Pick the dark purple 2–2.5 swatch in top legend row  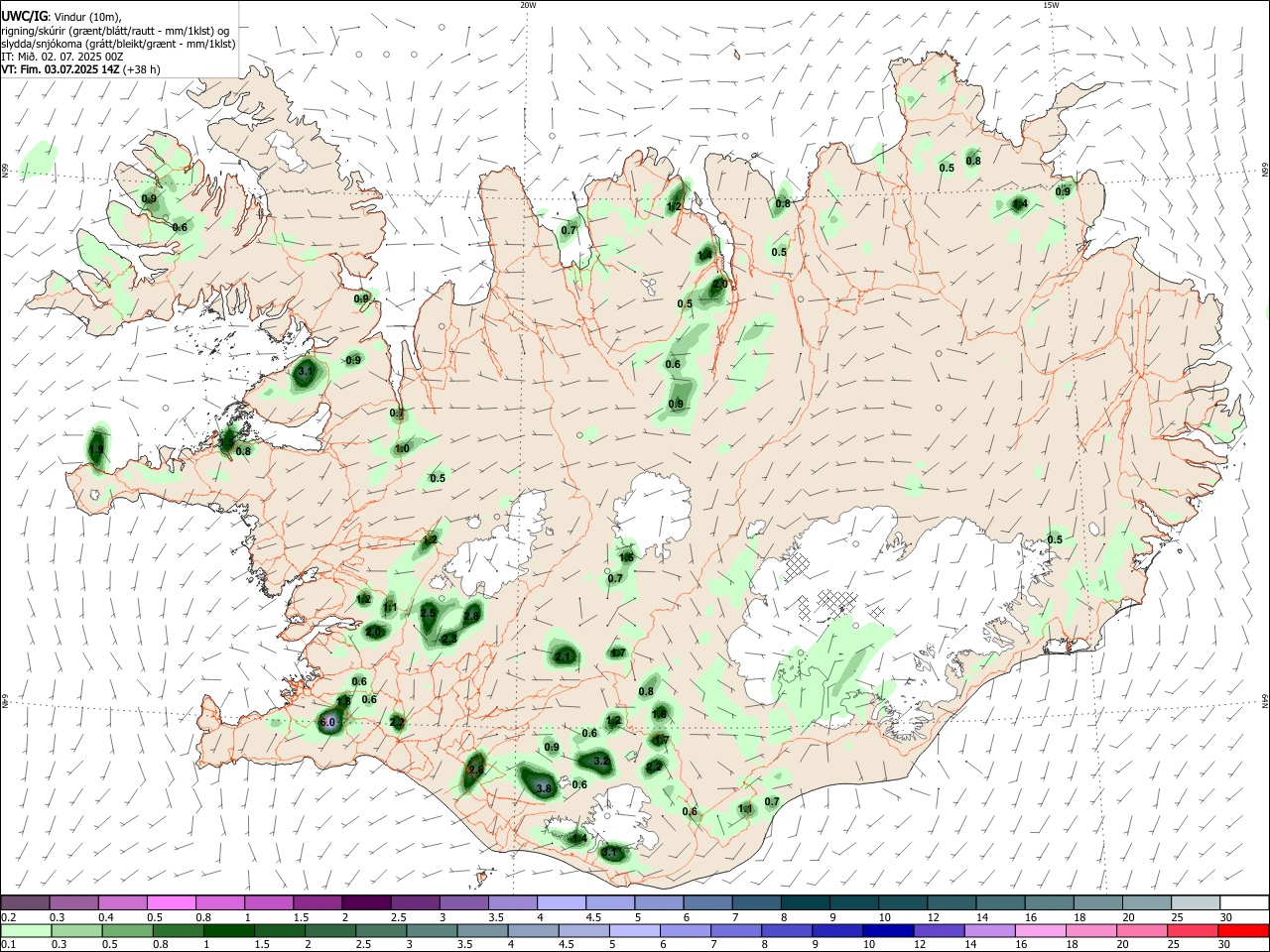[365, 903]
